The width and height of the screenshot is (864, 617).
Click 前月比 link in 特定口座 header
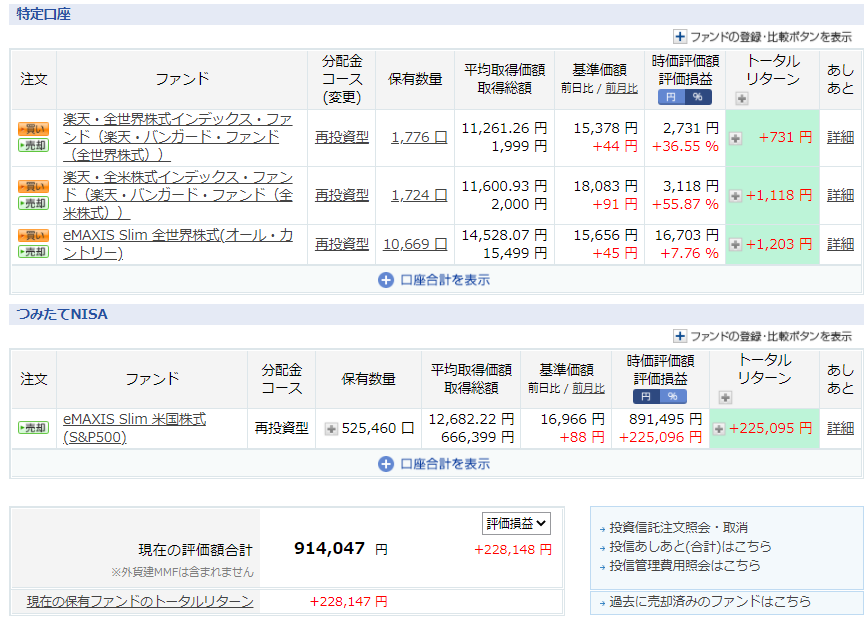tap(622, 89)
